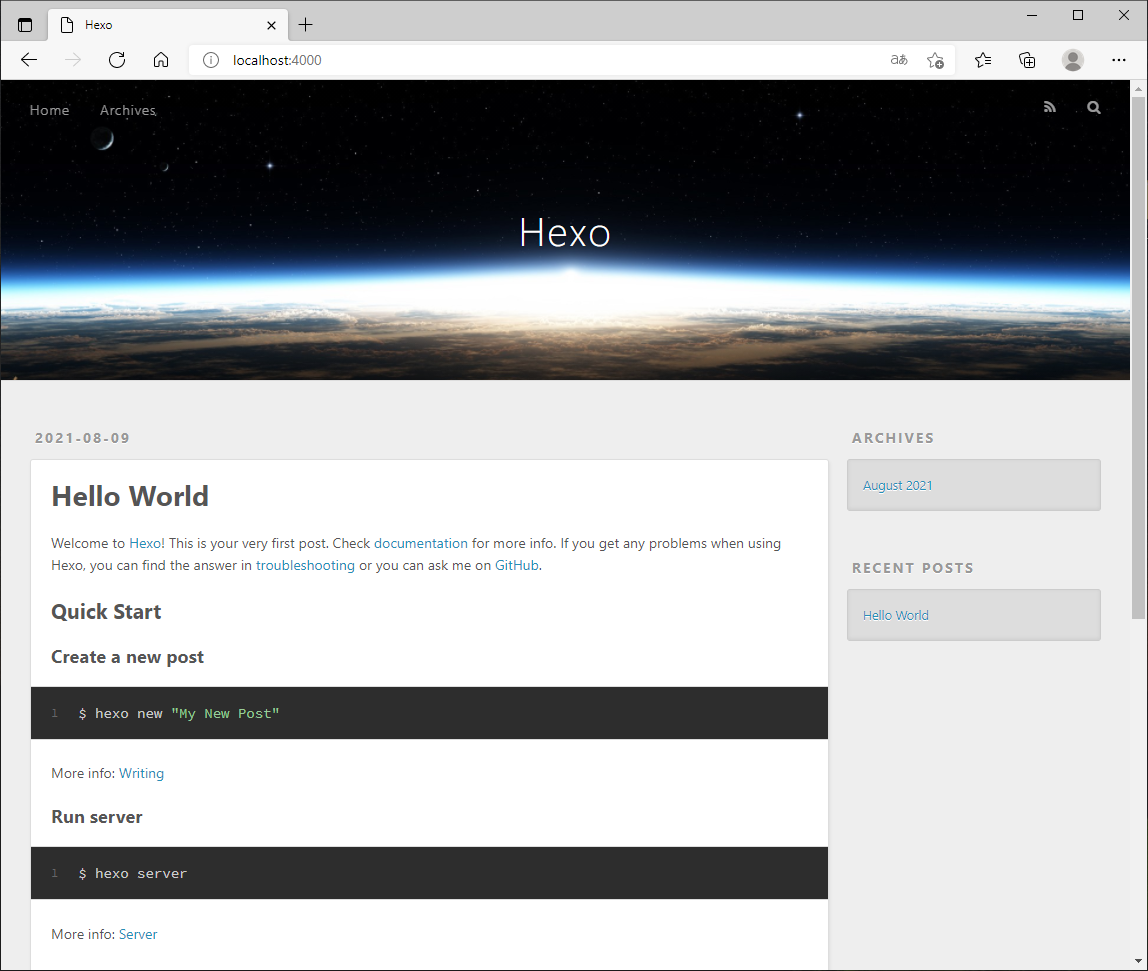Open the browser profile avatar
Screen dimensions: 1148x971
tap(1073, 60)
